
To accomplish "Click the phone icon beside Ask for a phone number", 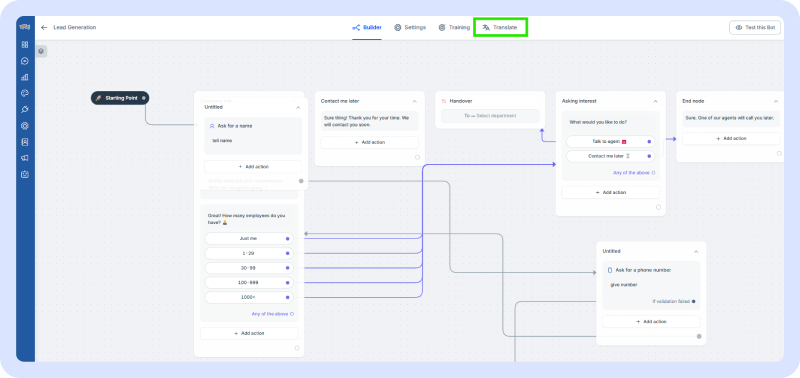I will coord(610,270).
